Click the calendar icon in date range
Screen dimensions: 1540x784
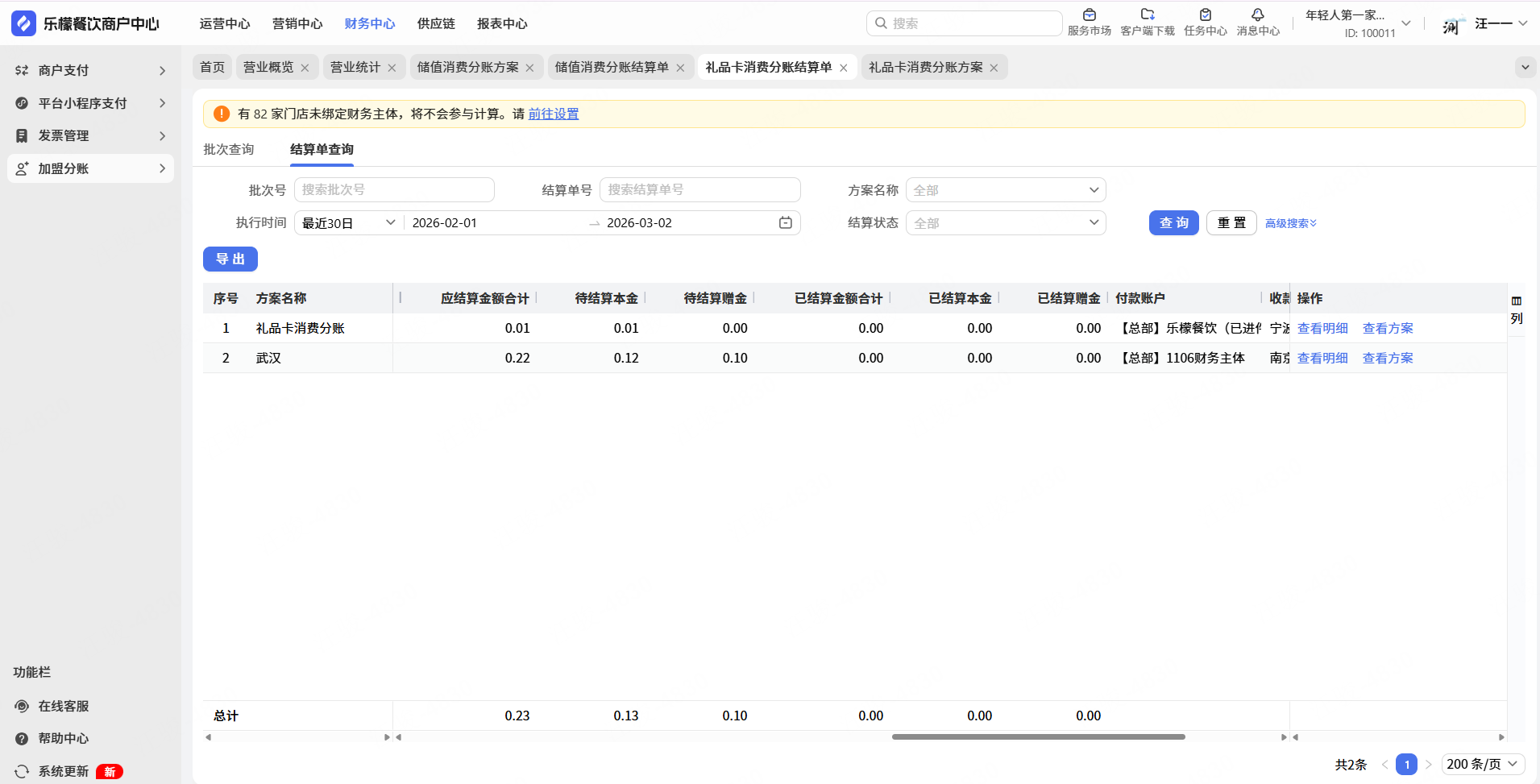pos(785,222)
